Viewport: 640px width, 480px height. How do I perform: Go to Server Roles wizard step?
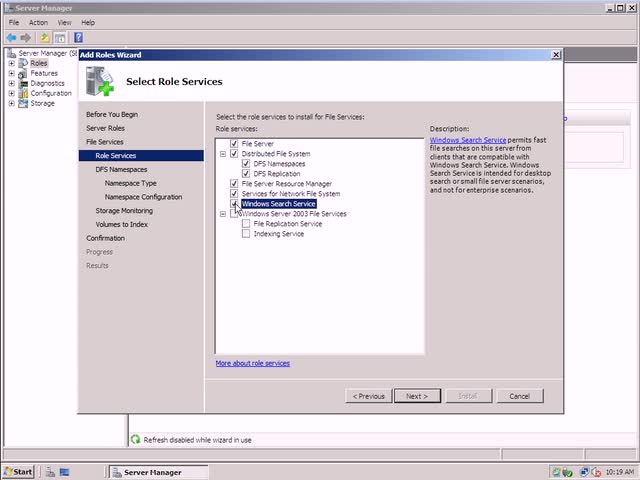pos(105,128)
